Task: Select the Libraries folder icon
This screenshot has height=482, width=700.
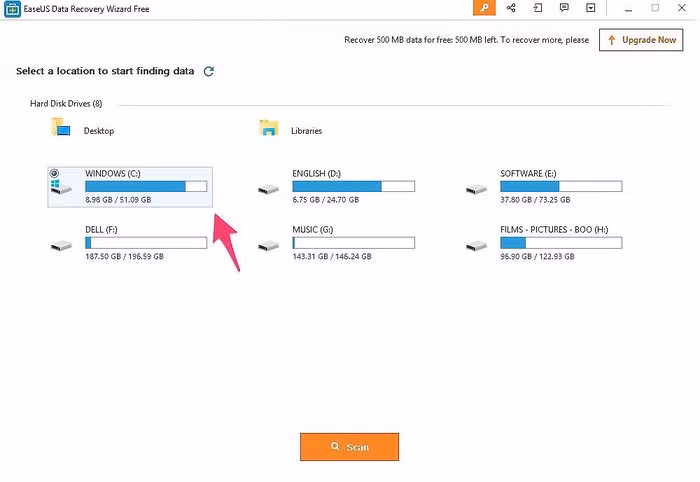Action: tap(268, 129)
